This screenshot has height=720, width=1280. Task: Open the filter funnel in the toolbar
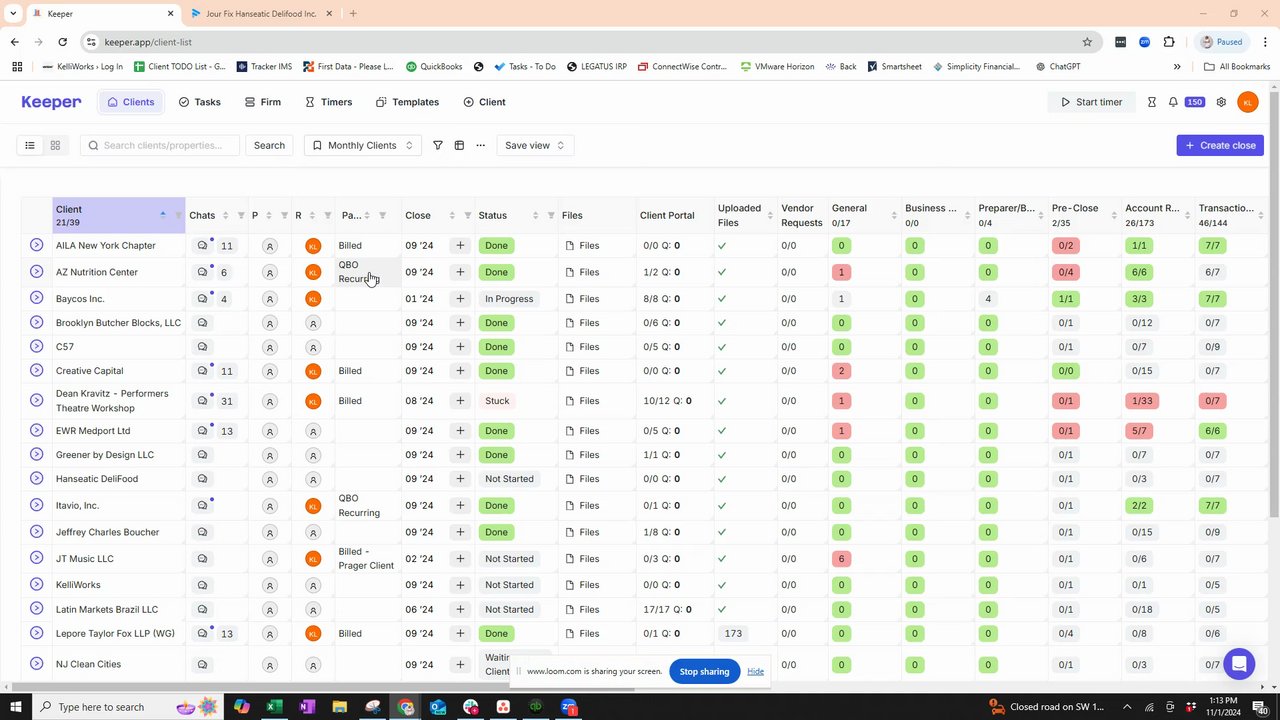coord(438,145)
